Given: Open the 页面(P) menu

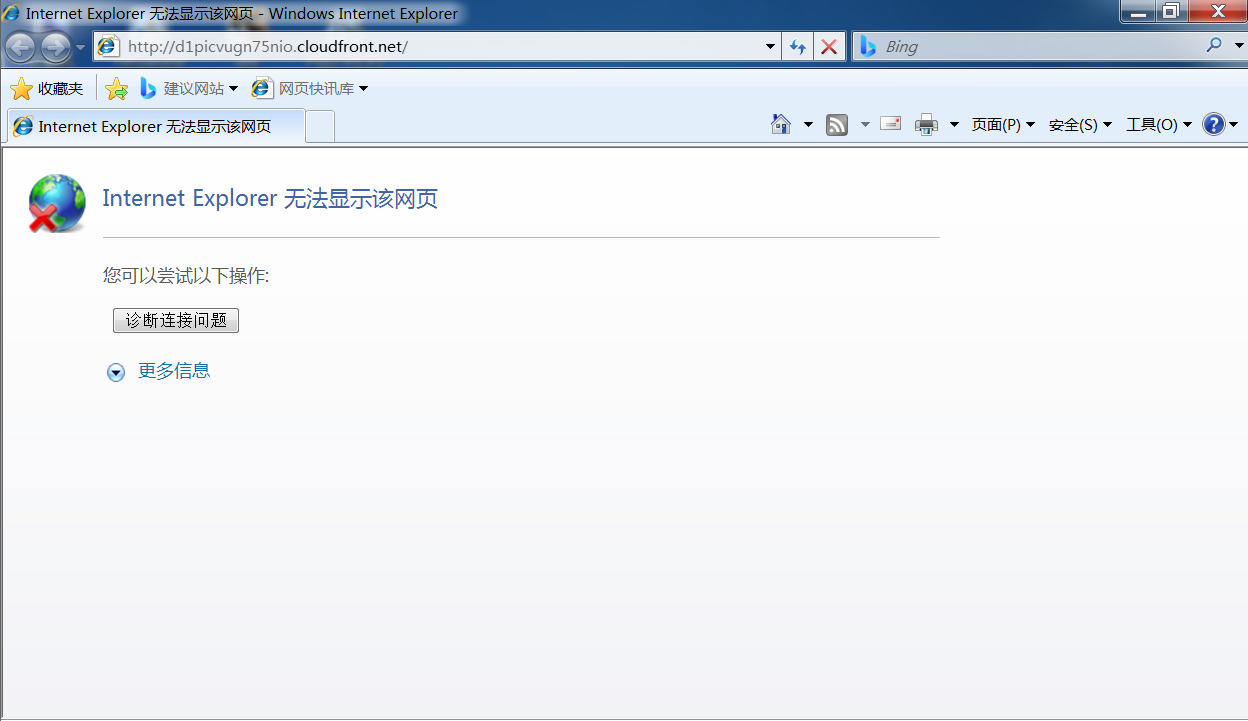Looking at the screenshot, I should pyautogui.click(x=1003, y=125).
